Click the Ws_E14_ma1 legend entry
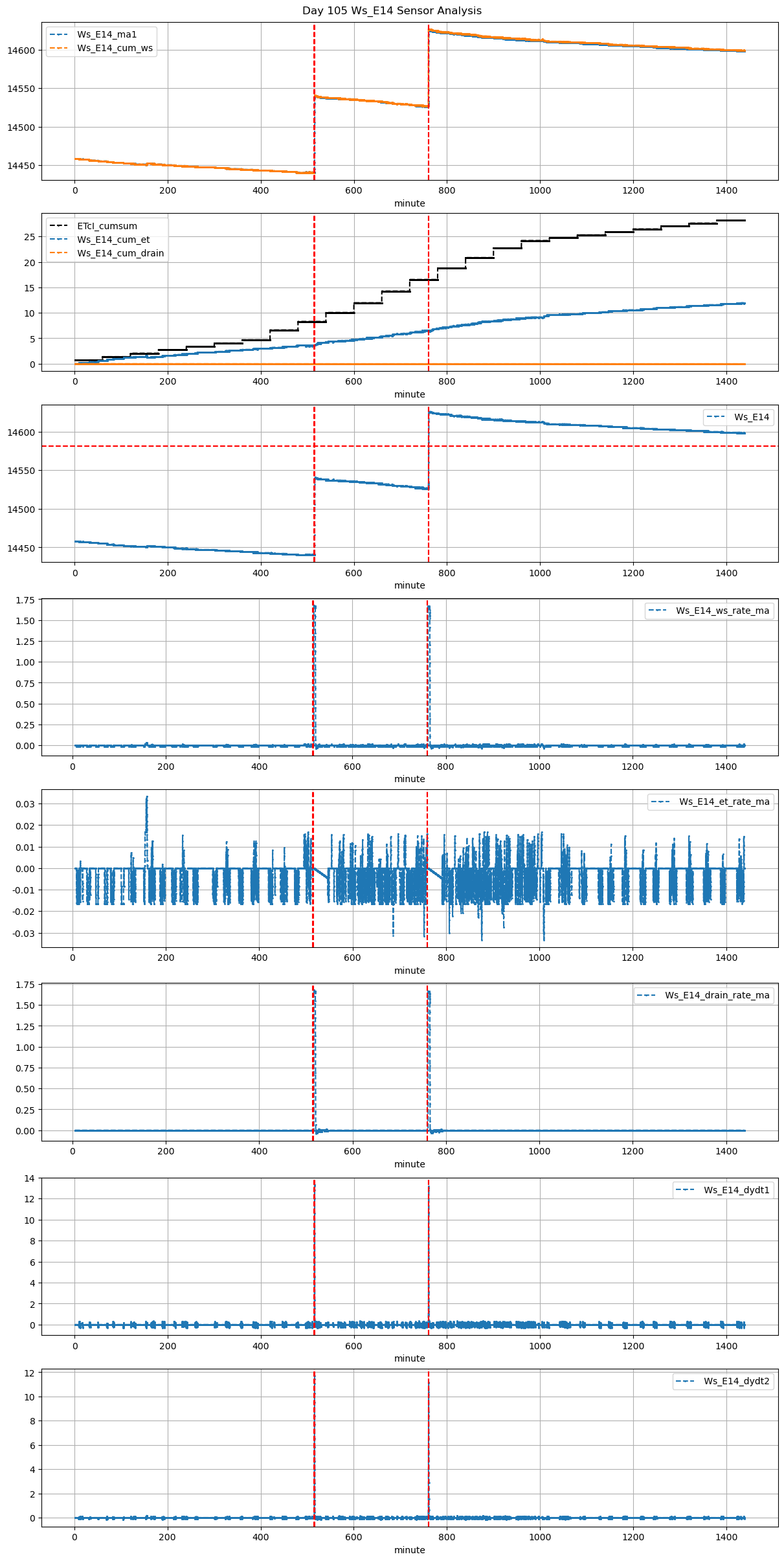Screen dimensions: 784x1561 (107, 34)
